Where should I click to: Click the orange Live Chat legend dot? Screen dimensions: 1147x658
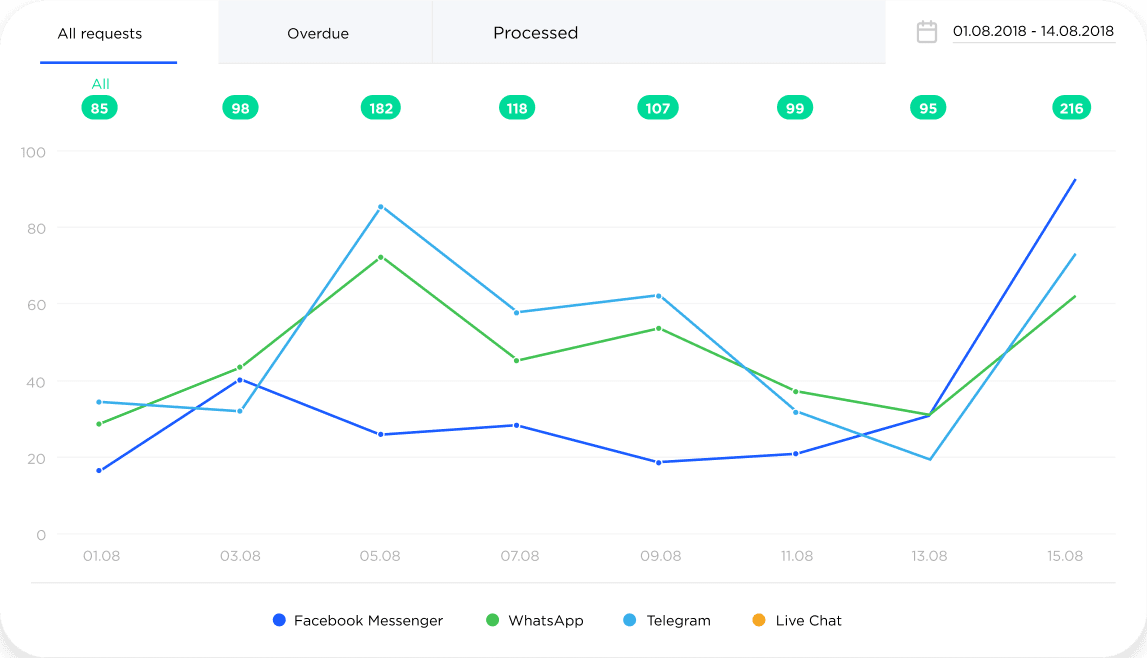[758, 620]
